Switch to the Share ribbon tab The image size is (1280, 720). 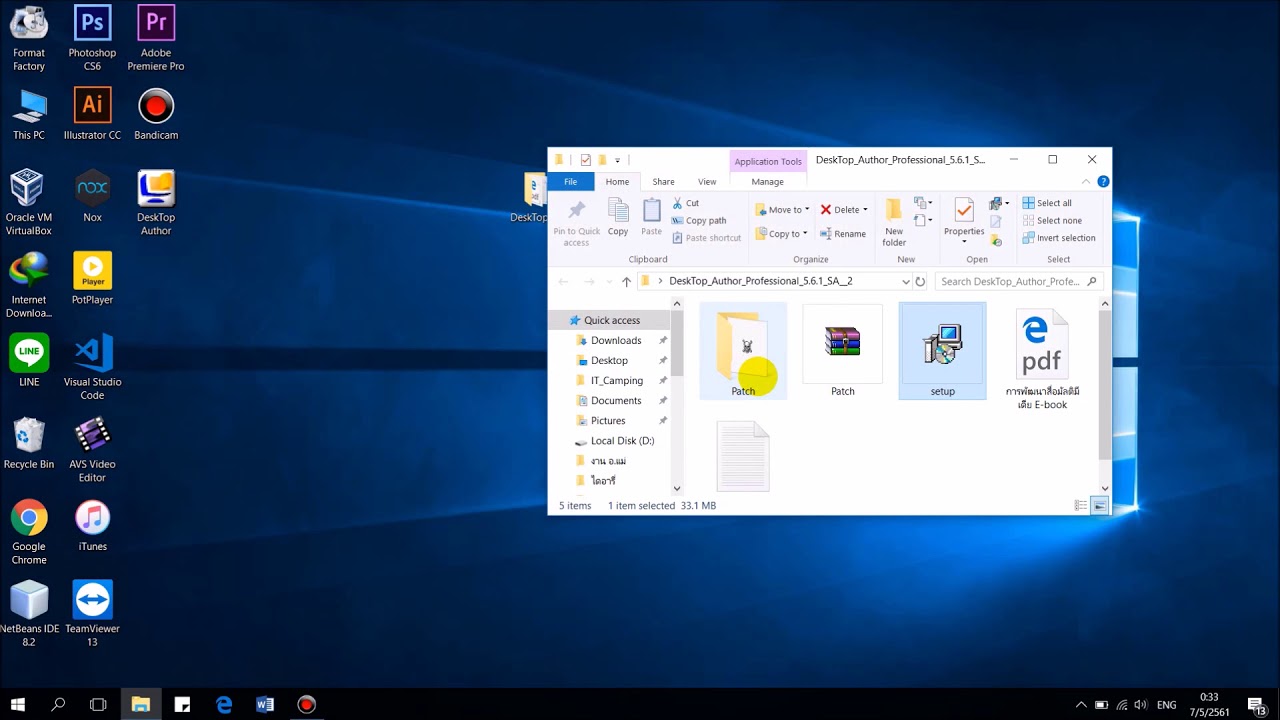[x=663, y=182]
